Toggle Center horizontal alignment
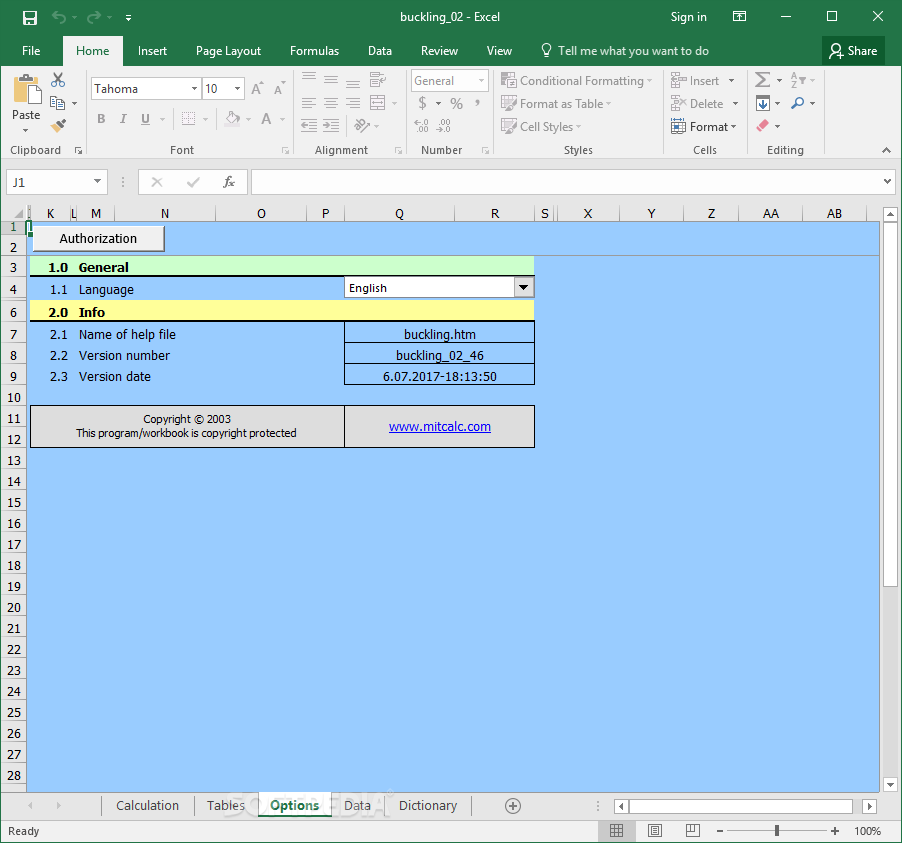 click(x=331, y=103)
